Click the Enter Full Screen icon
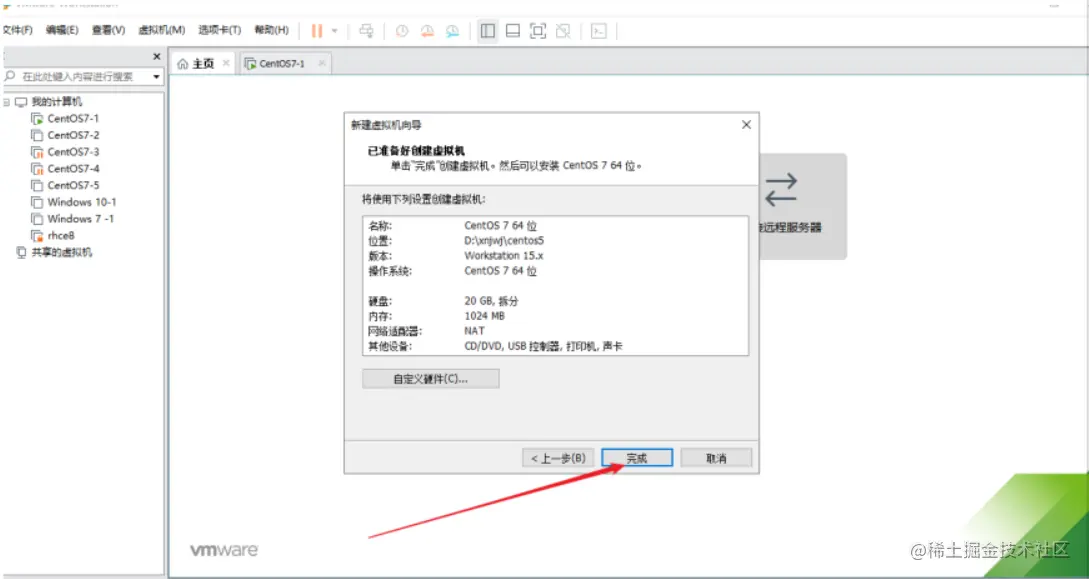Screen dimensions: 1089x579 (x=538, y=31)
